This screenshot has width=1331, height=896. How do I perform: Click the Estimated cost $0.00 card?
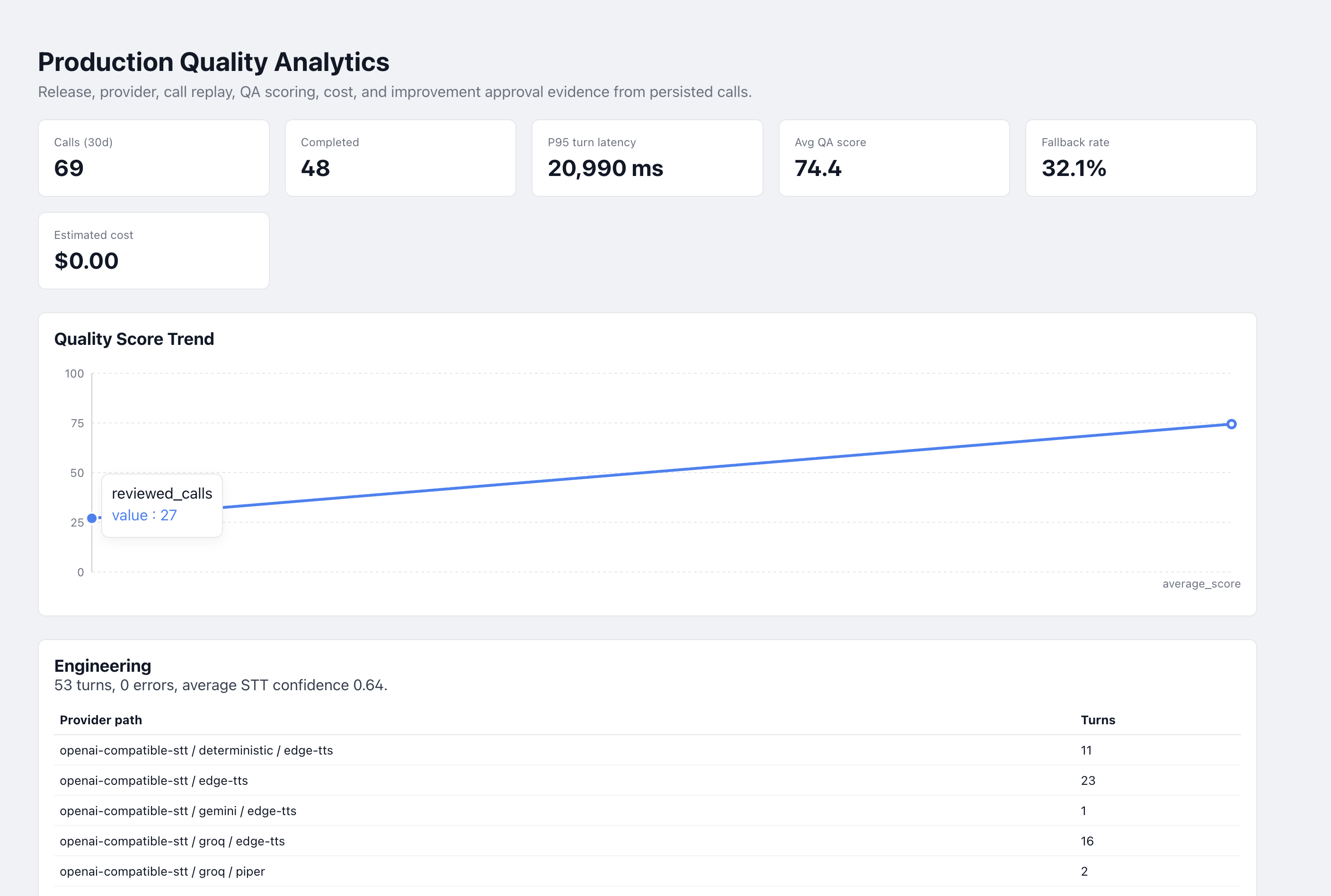(x=153, y=251)
